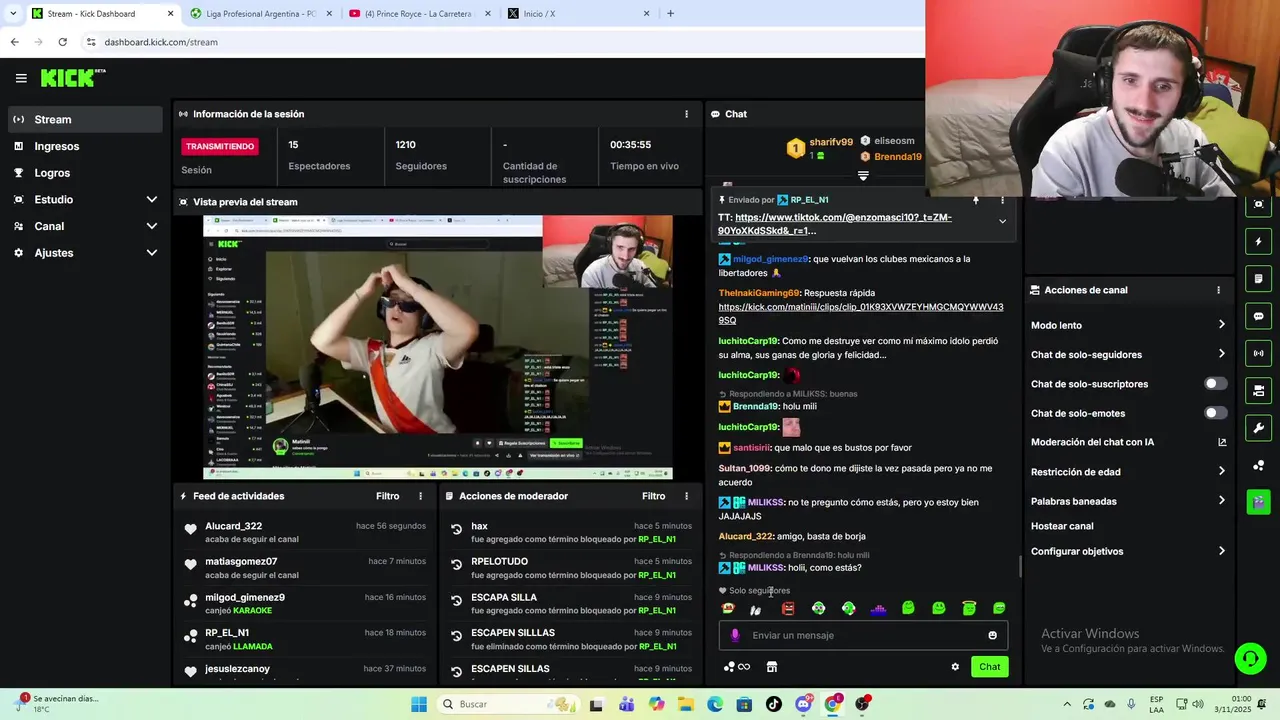1280x720 pixels.
Task: Click the channel points infinity icon
Action: [x=737, y=667]
